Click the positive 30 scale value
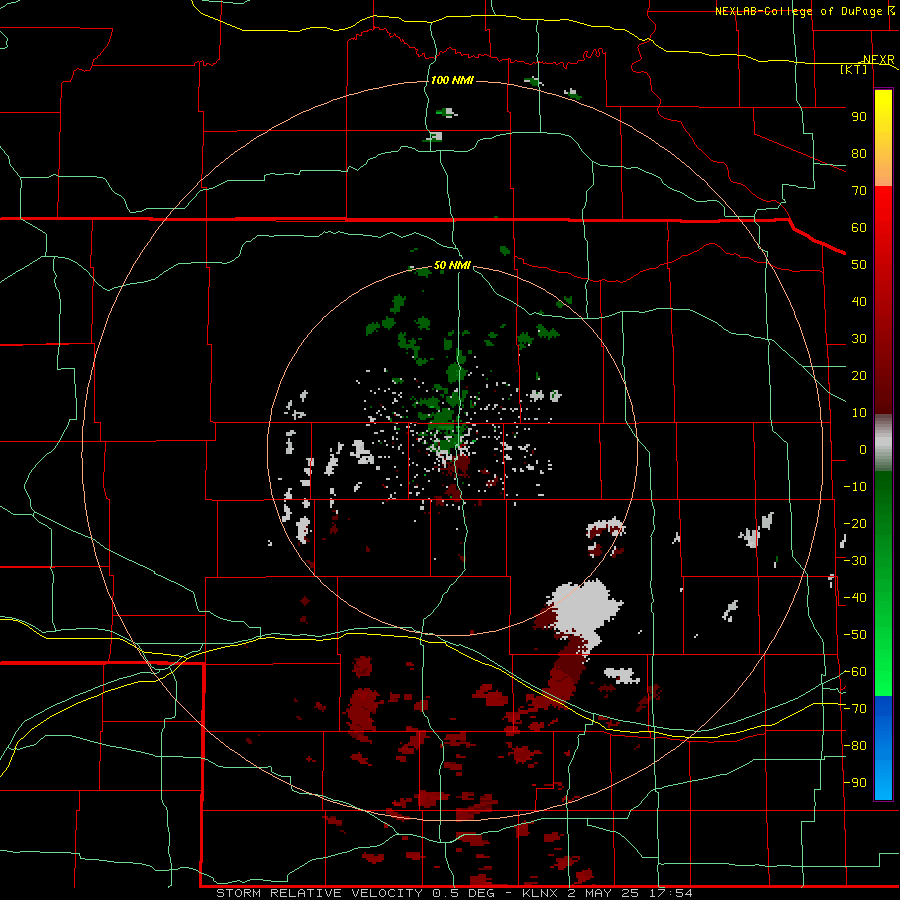Viewport: 900px width, 900px height. click(x=859, y=339)
